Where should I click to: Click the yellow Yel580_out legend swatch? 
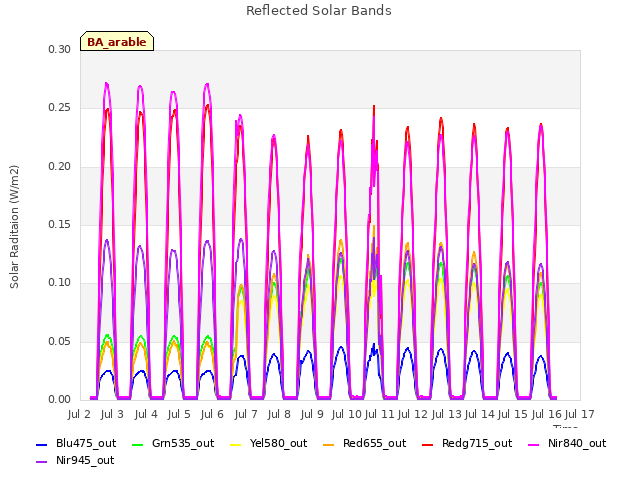click(x=236, y=444)
